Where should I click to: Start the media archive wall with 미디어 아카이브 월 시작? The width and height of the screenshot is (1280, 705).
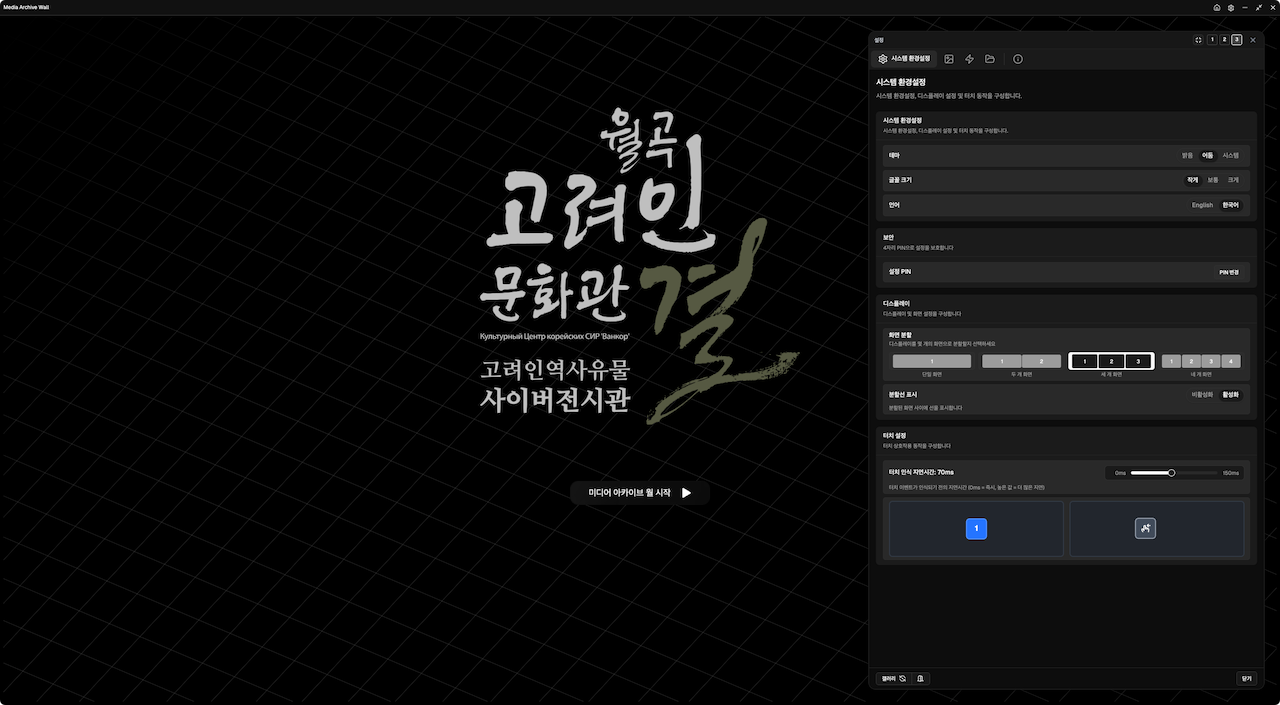click(640, 493)
